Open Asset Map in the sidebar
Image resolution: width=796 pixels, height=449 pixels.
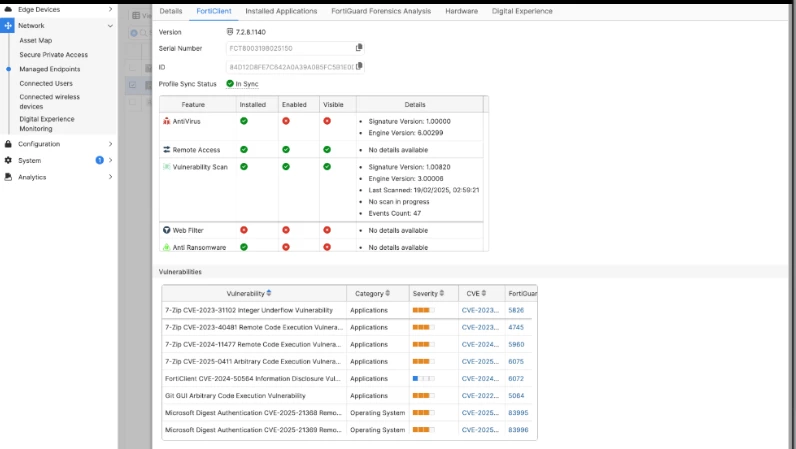[36, 40]
